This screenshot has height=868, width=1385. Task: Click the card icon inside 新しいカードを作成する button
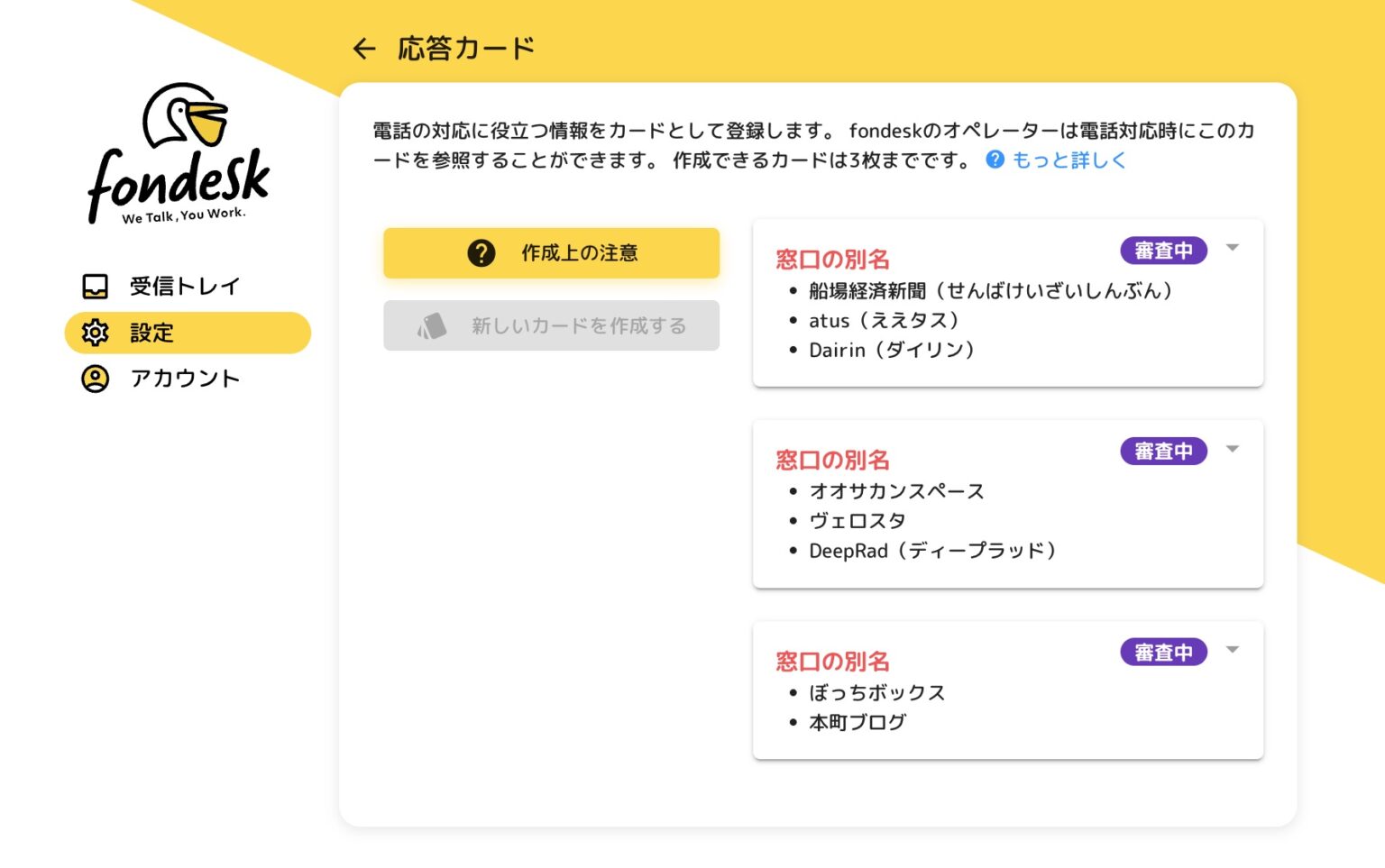point(431,324)
